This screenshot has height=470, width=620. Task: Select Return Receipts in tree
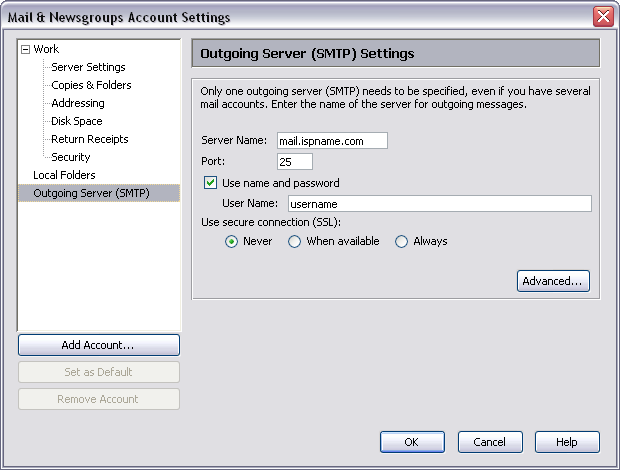pos(90,139)
